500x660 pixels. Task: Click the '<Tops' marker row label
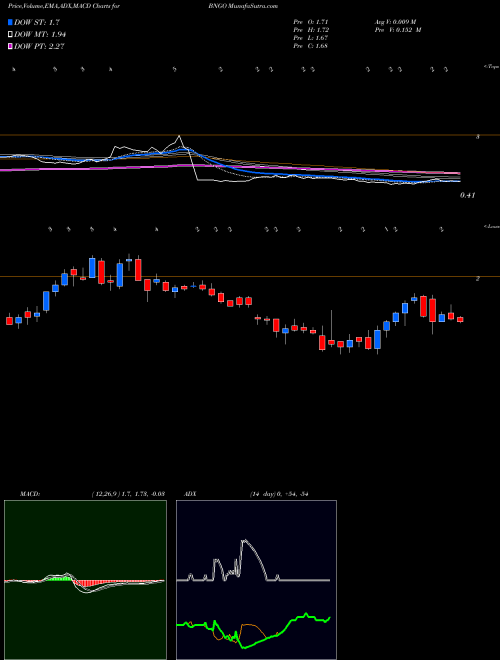pyautogui.click(x=492, y=67)
